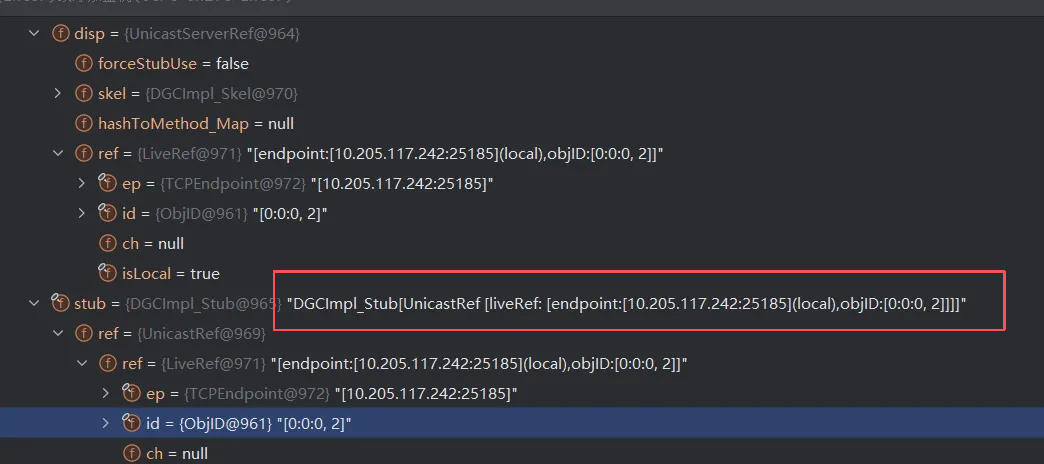Collapse the ref UnicastRef@969 node
Image resolution: width=1044 pixels, height=464 pixels.
pyautogui.click(x=59, y=333)
